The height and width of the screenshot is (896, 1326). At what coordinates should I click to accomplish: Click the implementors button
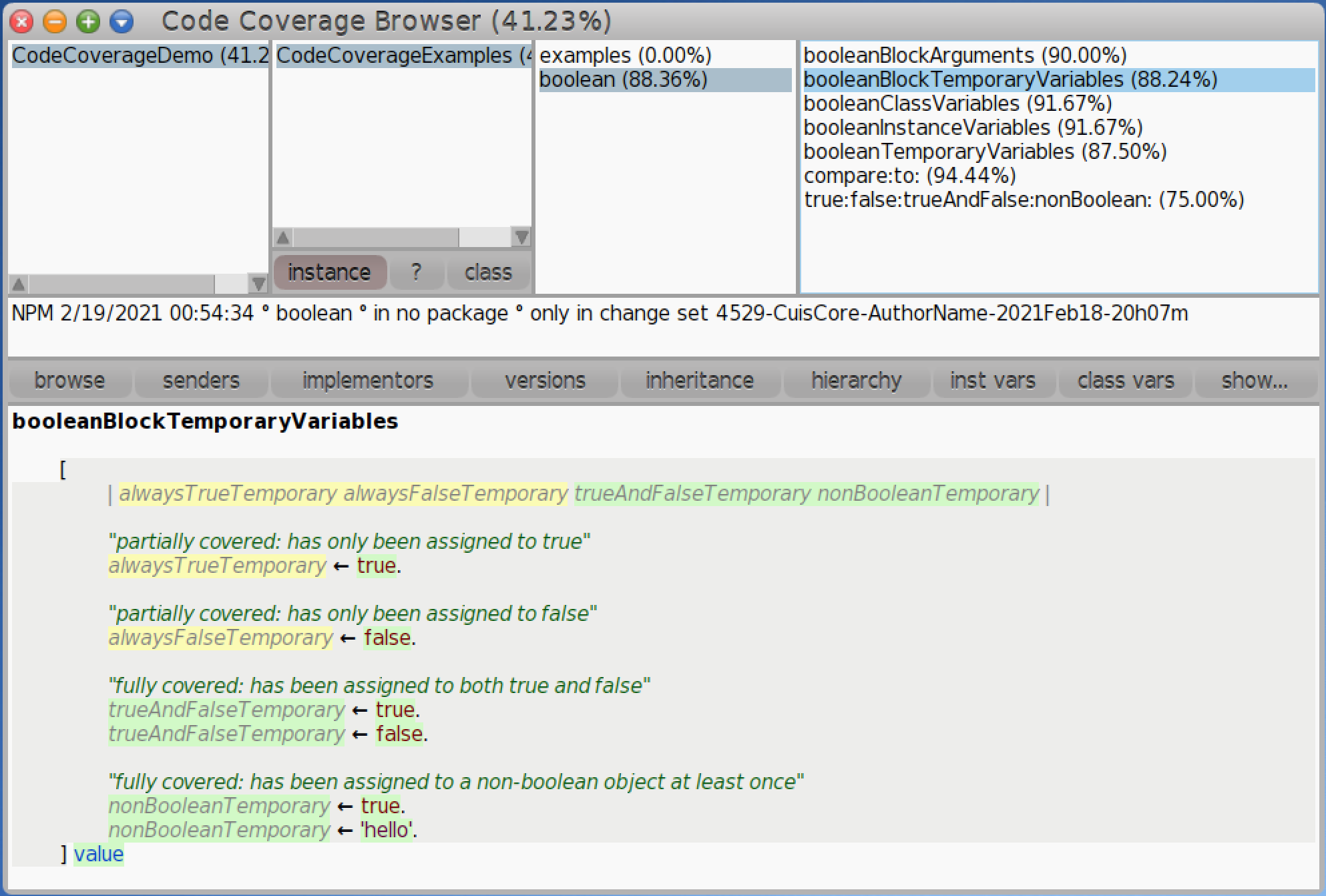[368, 381]
